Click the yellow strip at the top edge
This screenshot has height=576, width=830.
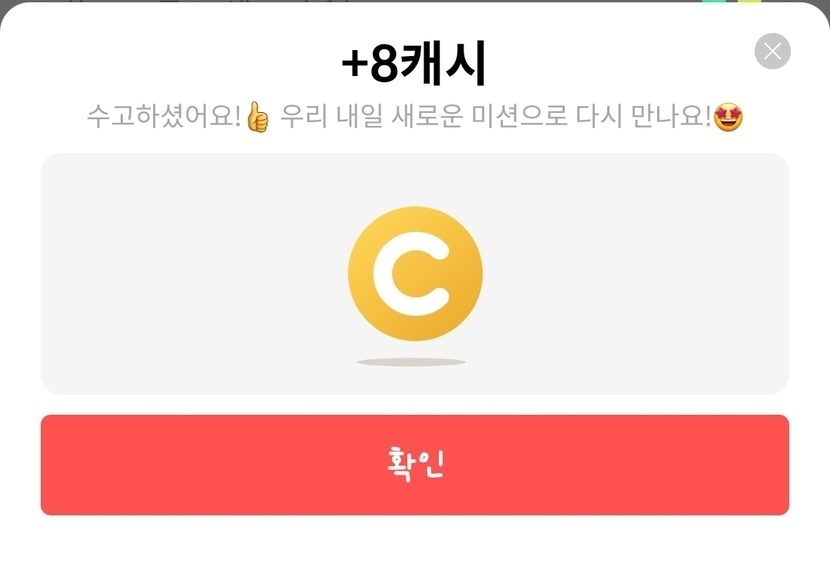click(x=750, y=1)
